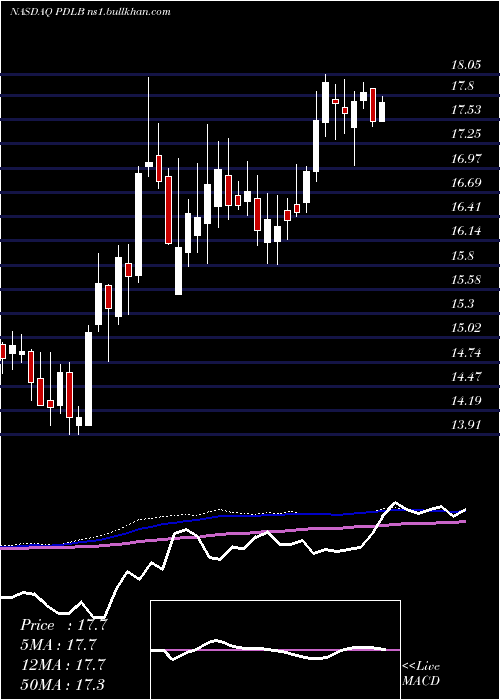Click the 14.47 price axis label
500x700 pixels.
(x=467, y=377)
